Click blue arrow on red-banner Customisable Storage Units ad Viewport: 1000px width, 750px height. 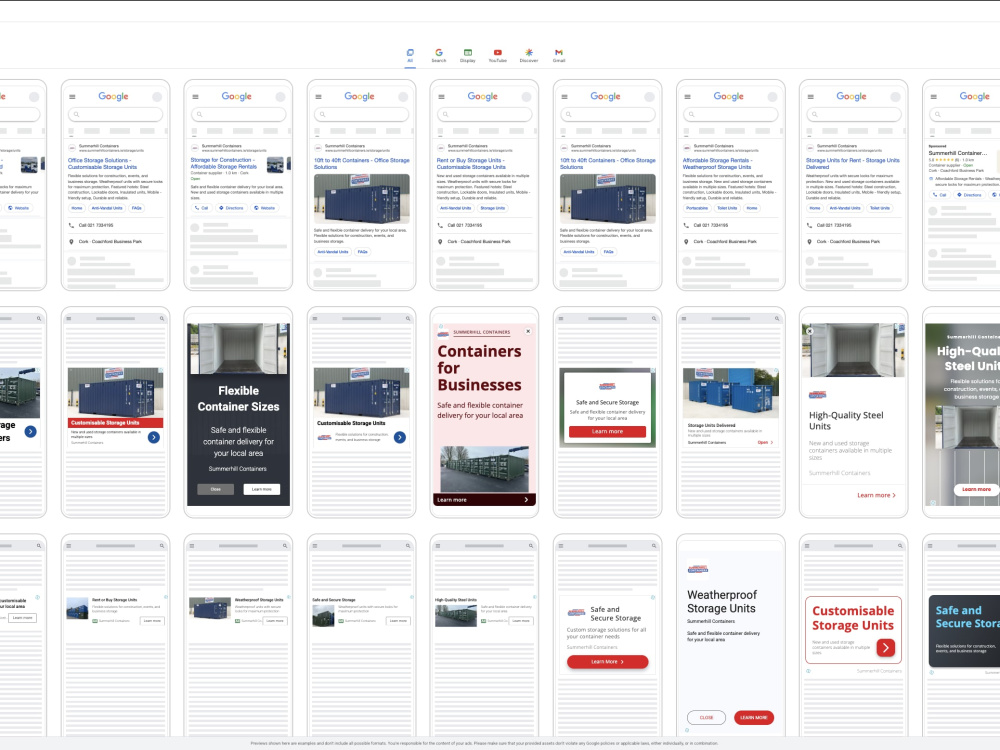tap(154, 438)
